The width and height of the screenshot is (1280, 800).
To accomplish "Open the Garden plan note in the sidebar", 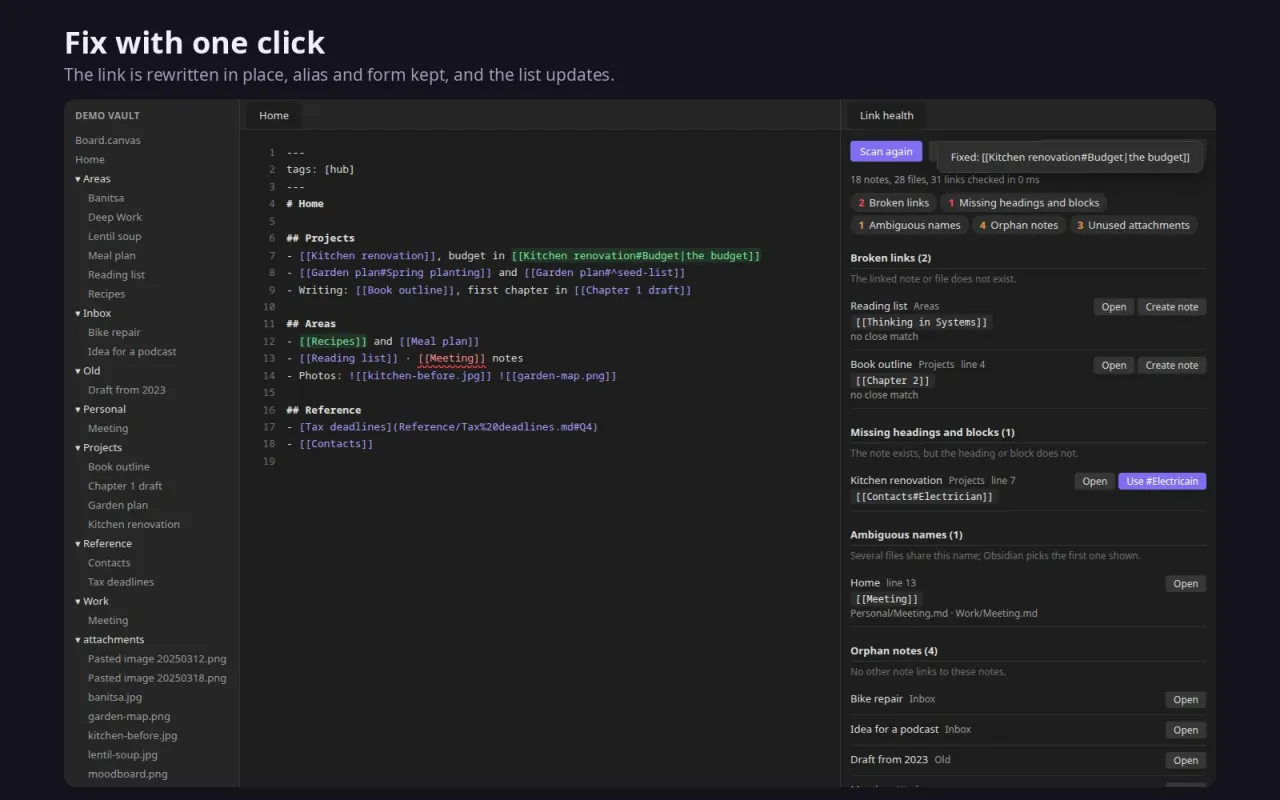I will (118, 505).
